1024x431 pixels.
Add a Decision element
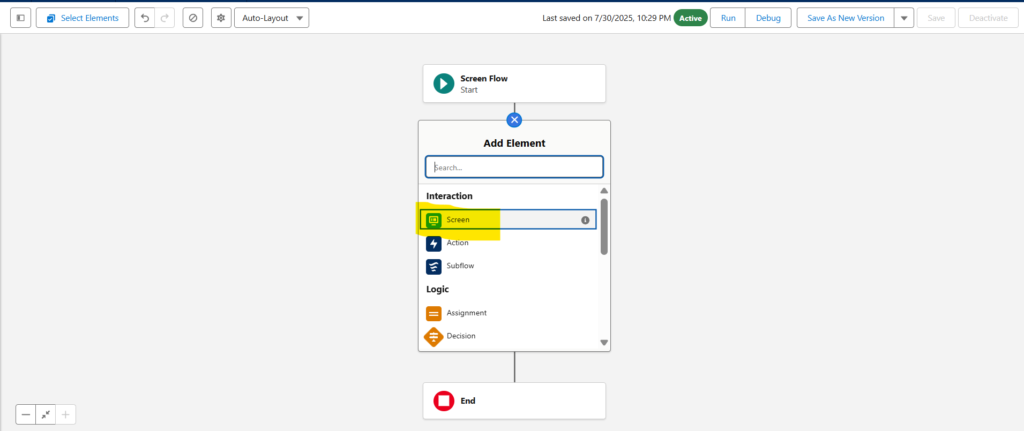coord(460,336)
